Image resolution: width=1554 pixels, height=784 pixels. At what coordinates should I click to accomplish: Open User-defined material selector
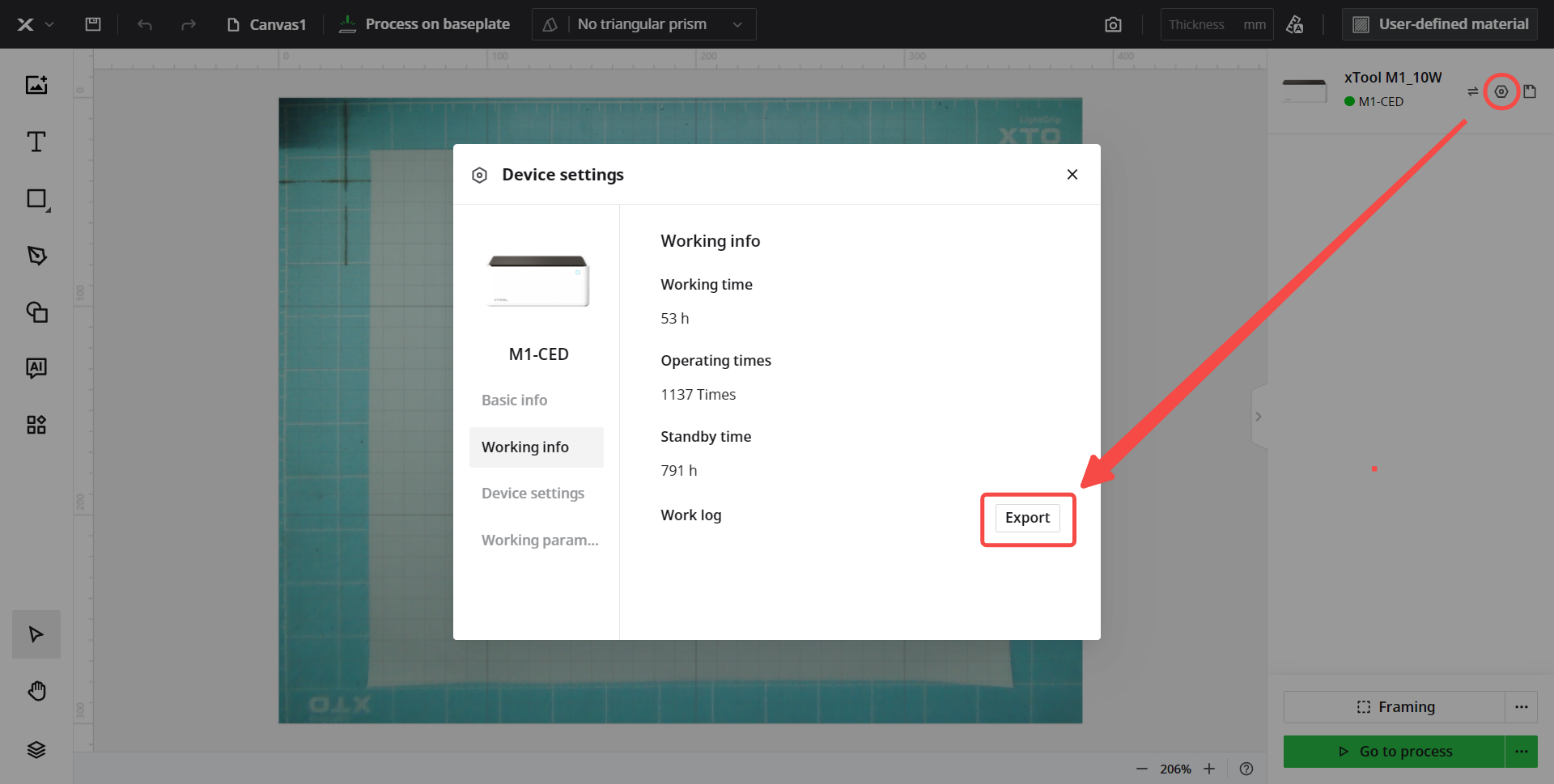click(x=1440, y=24)
